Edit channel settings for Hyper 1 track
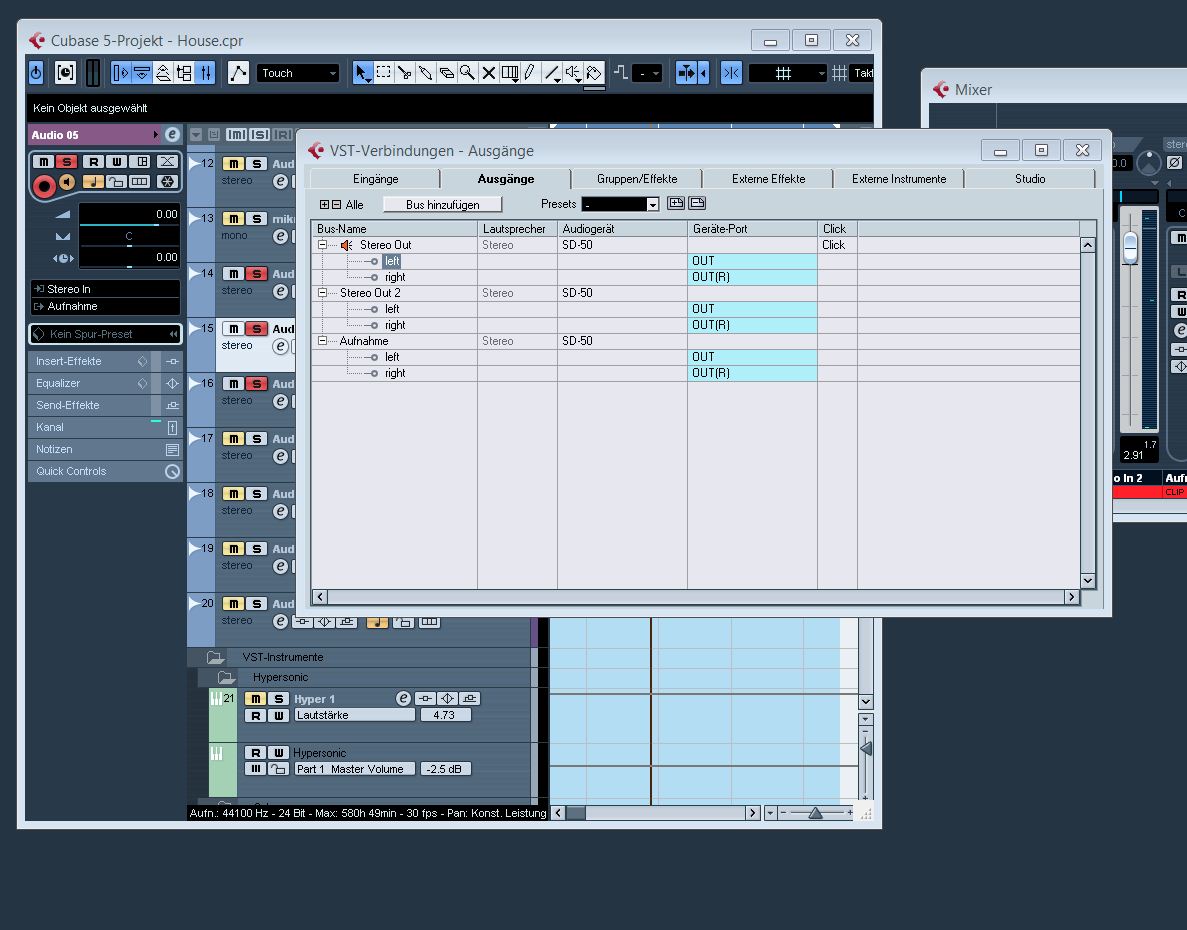The height and width of the screenshot is (930, 1187). click(x=403, y=698)
